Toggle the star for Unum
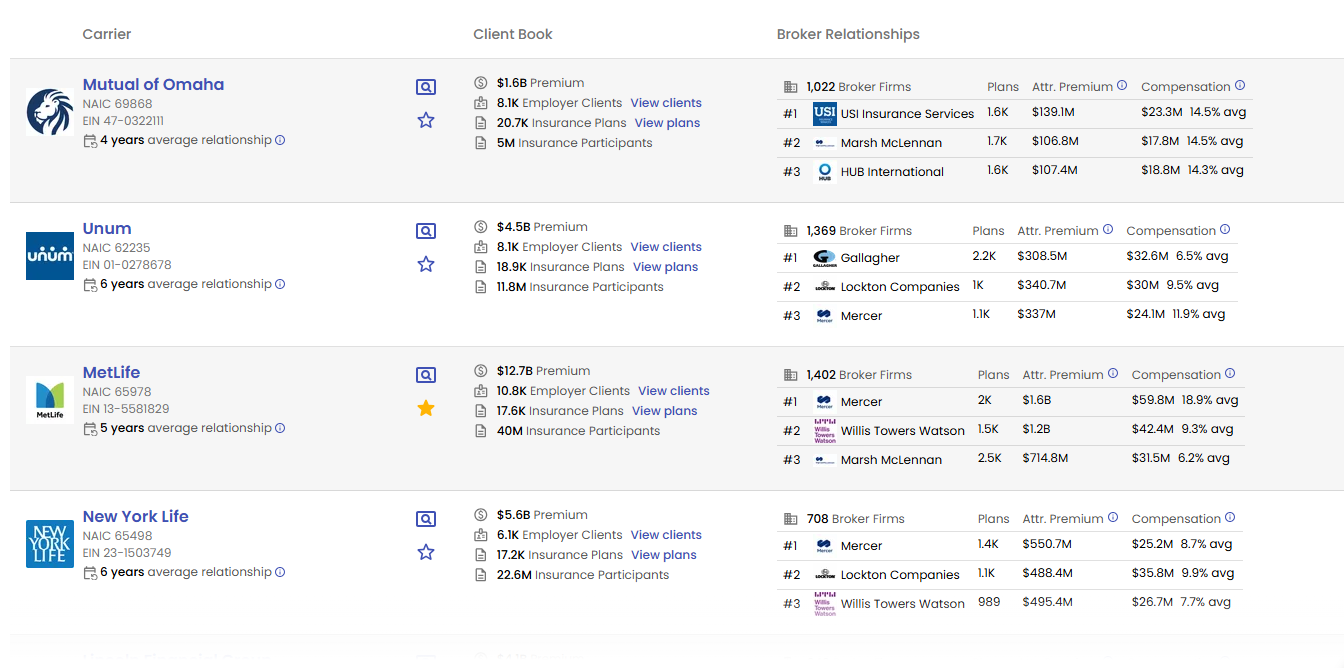Viewport: 1344px width, 668px height. 426,264
